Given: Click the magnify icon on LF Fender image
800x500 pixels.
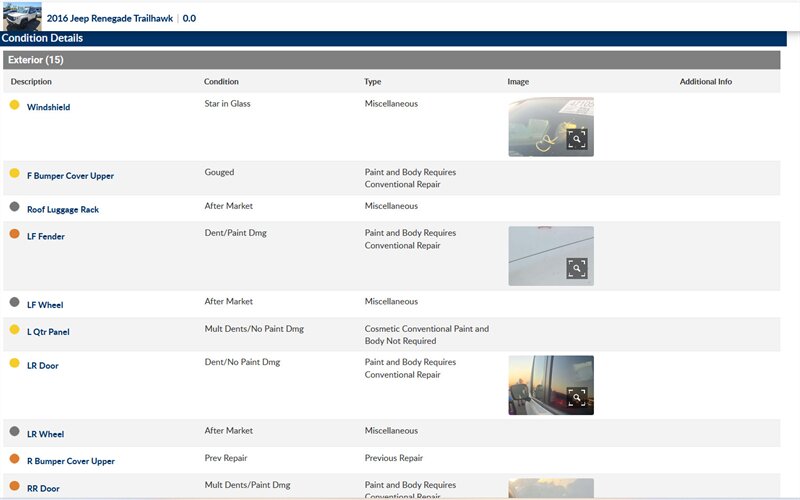Looking at the screenshot, I should tap(577, 268).
